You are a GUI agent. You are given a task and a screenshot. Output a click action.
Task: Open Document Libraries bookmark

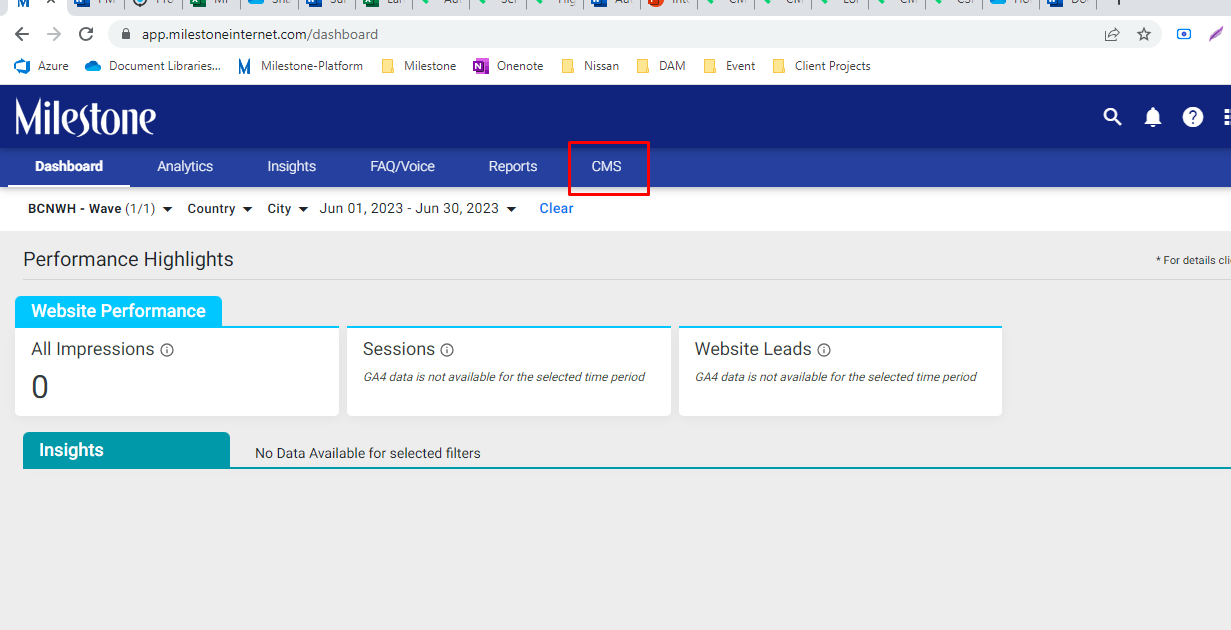[x=153, y=66]
